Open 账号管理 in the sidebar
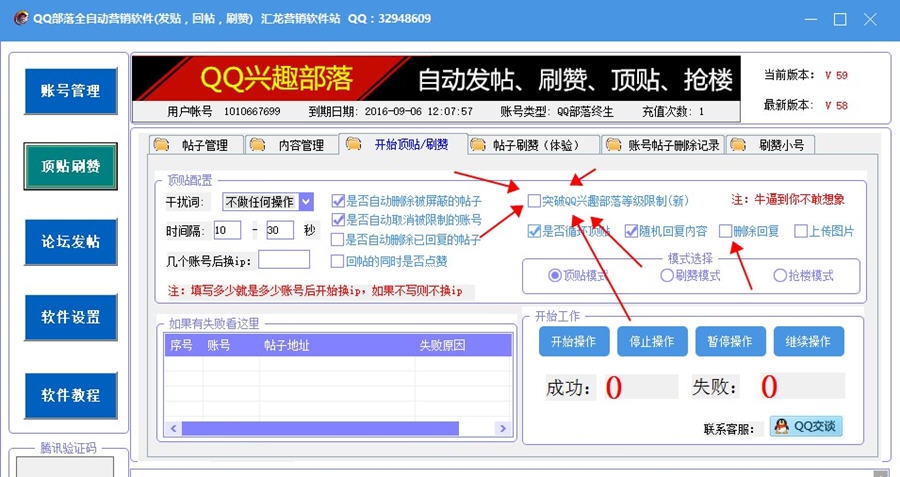 [71, 91]
